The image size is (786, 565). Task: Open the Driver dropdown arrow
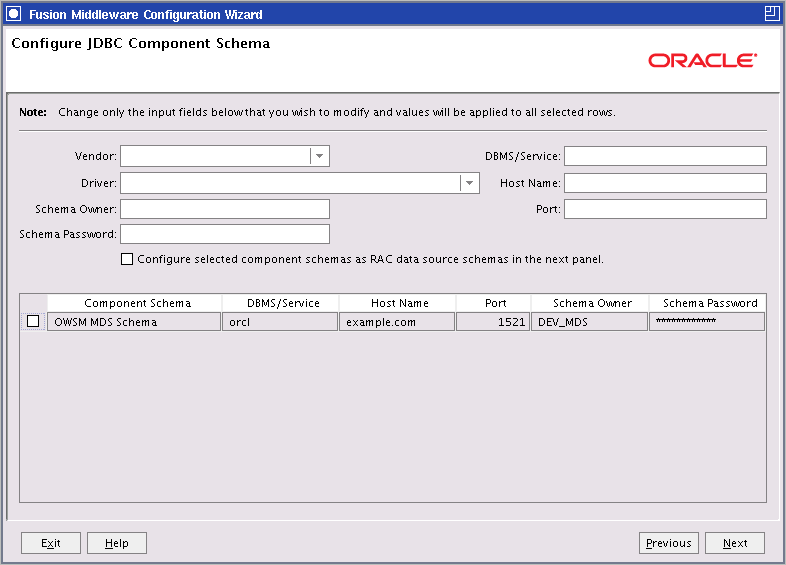(x=469, y=183)
